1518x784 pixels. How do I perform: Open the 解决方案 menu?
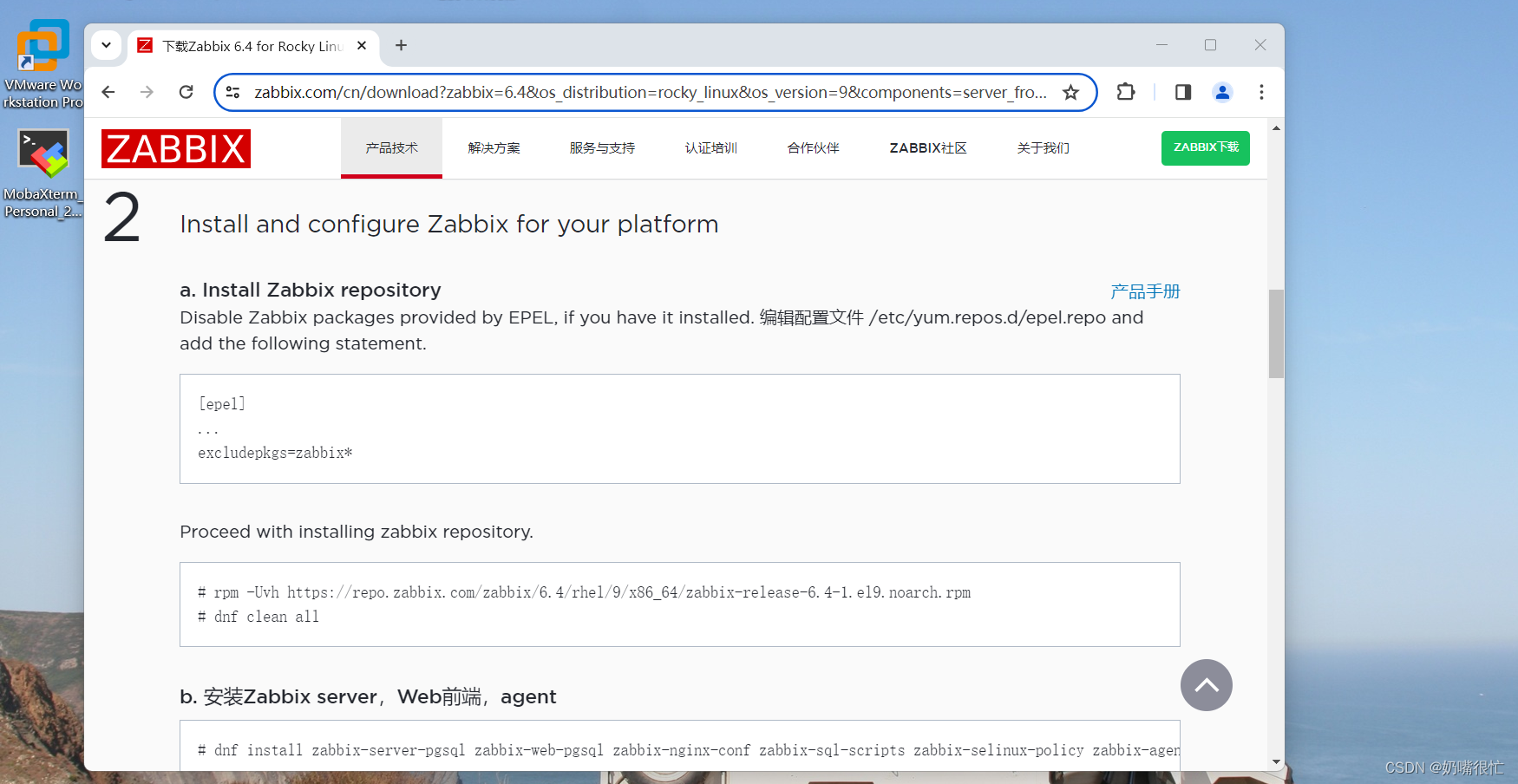pyautogui.click(x=494, y=148)
